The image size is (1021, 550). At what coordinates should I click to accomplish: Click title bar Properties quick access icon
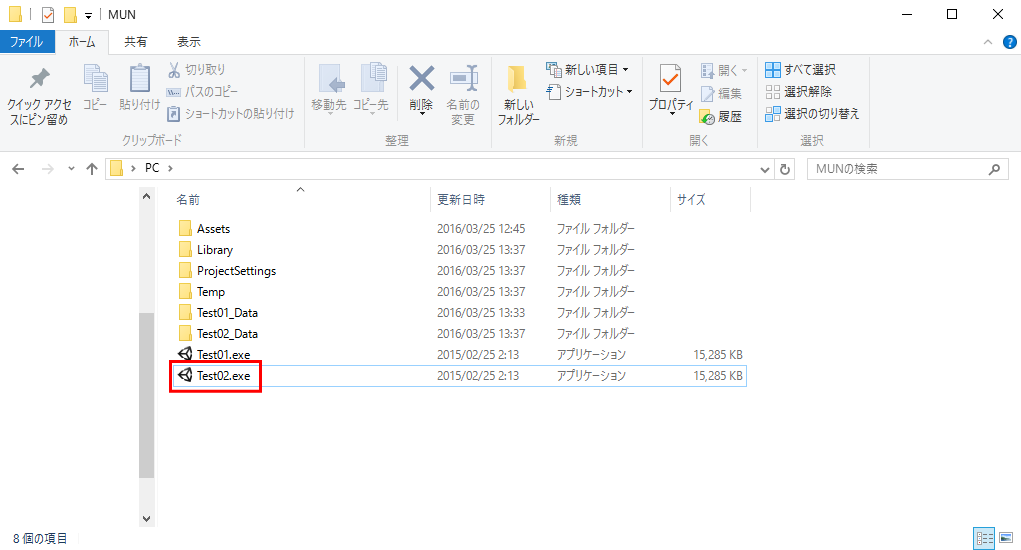[x=48, y=14]
